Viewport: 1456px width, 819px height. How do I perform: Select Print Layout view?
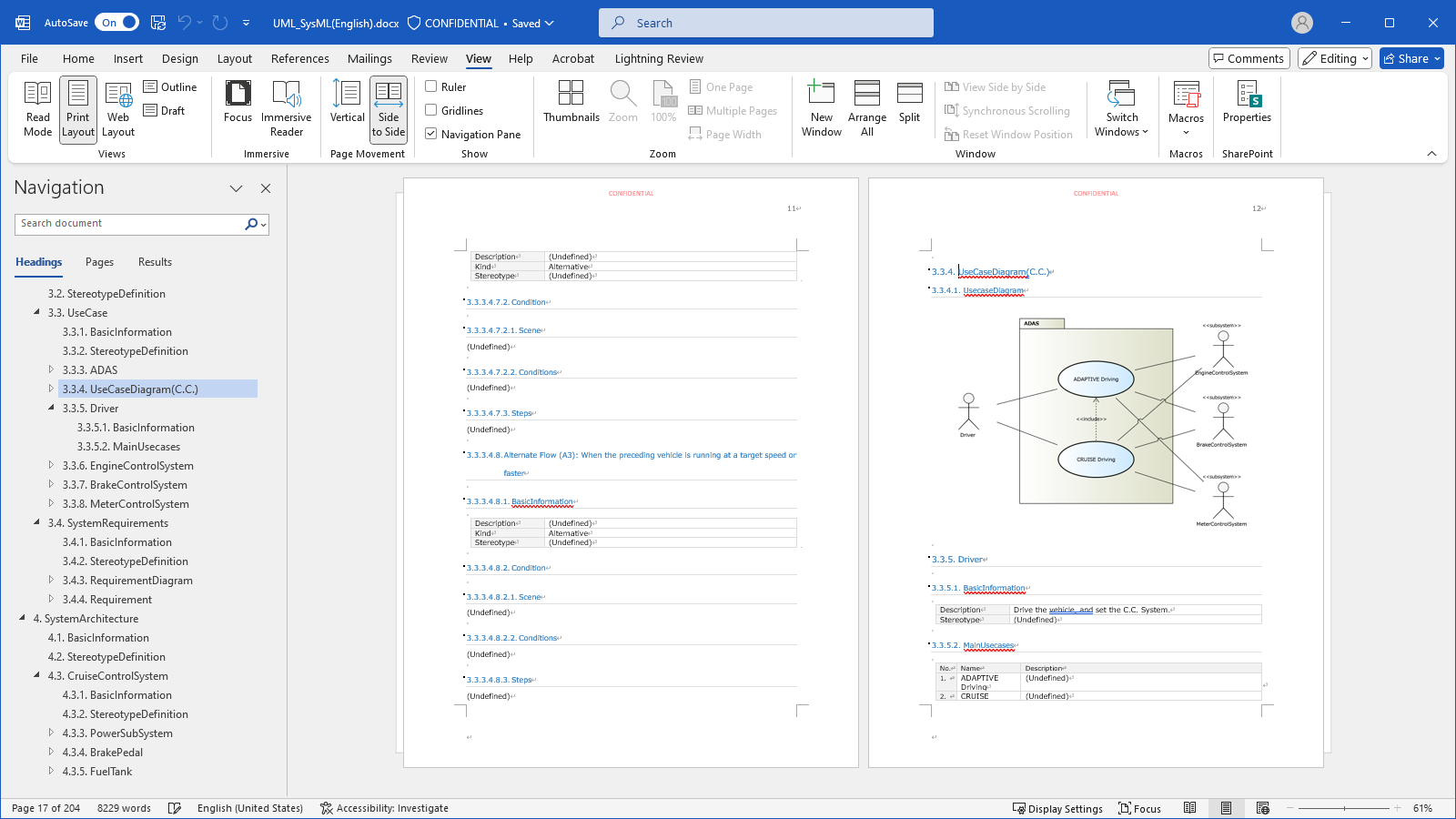(x=78, y=108)
